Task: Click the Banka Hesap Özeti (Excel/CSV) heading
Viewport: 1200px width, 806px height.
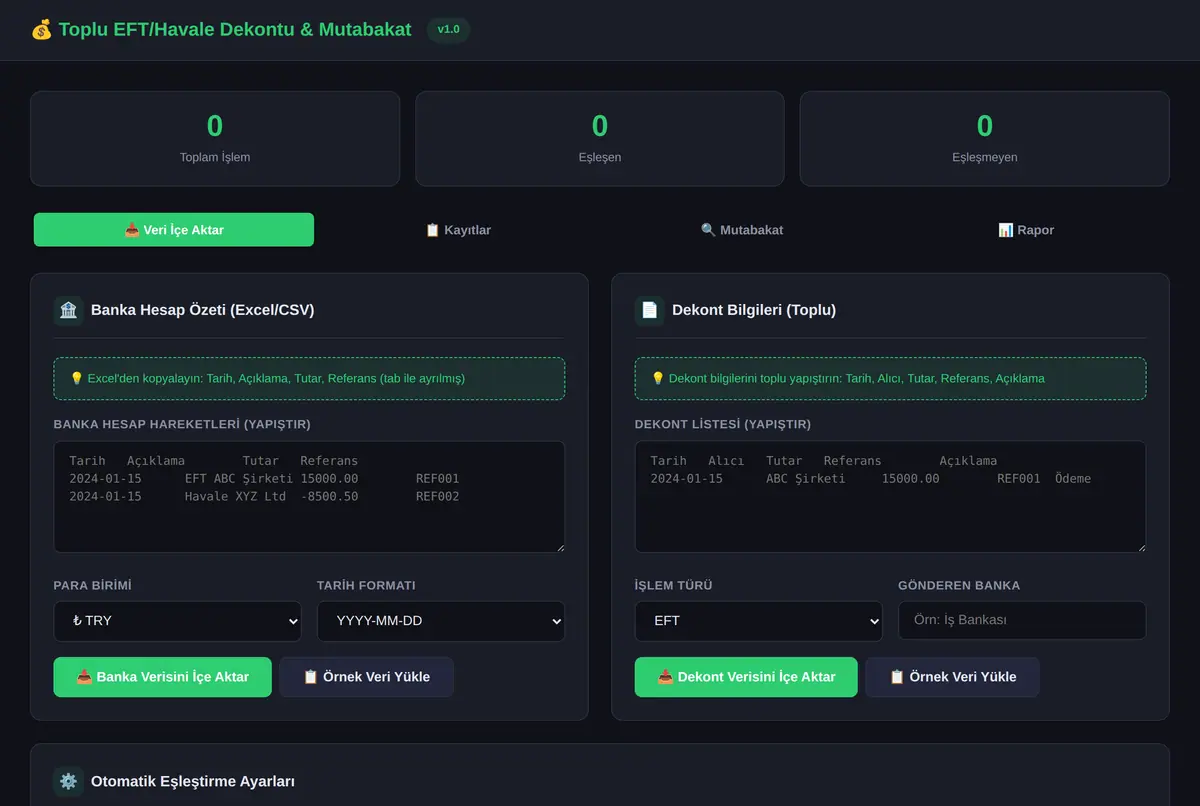Action: click(203, 310)
